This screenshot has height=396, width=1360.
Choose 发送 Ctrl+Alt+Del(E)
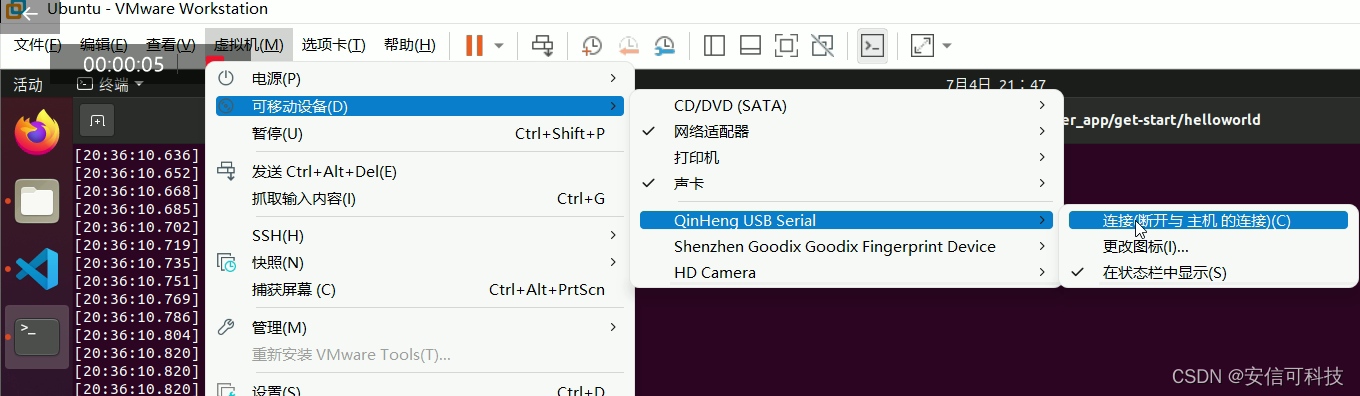(x=420, y=171)
